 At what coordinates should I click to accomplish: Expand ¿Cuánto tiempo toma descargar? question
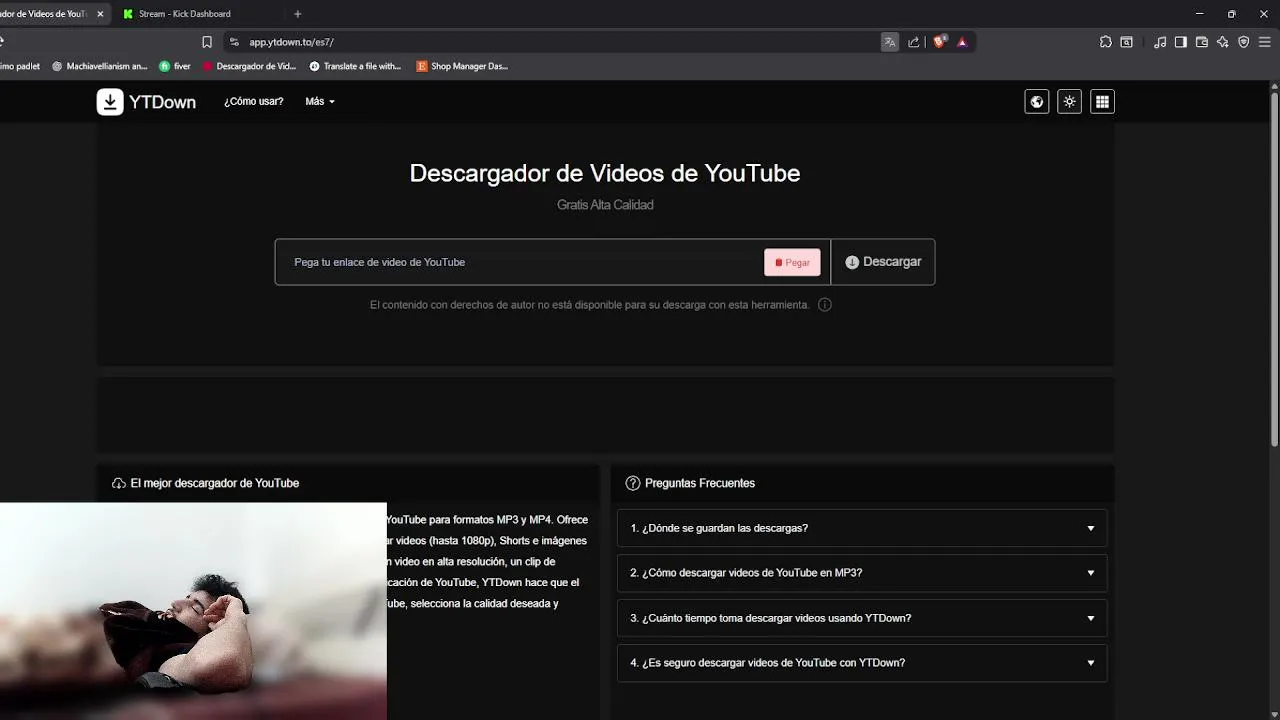pyautogui.click(x=862, y=618)
